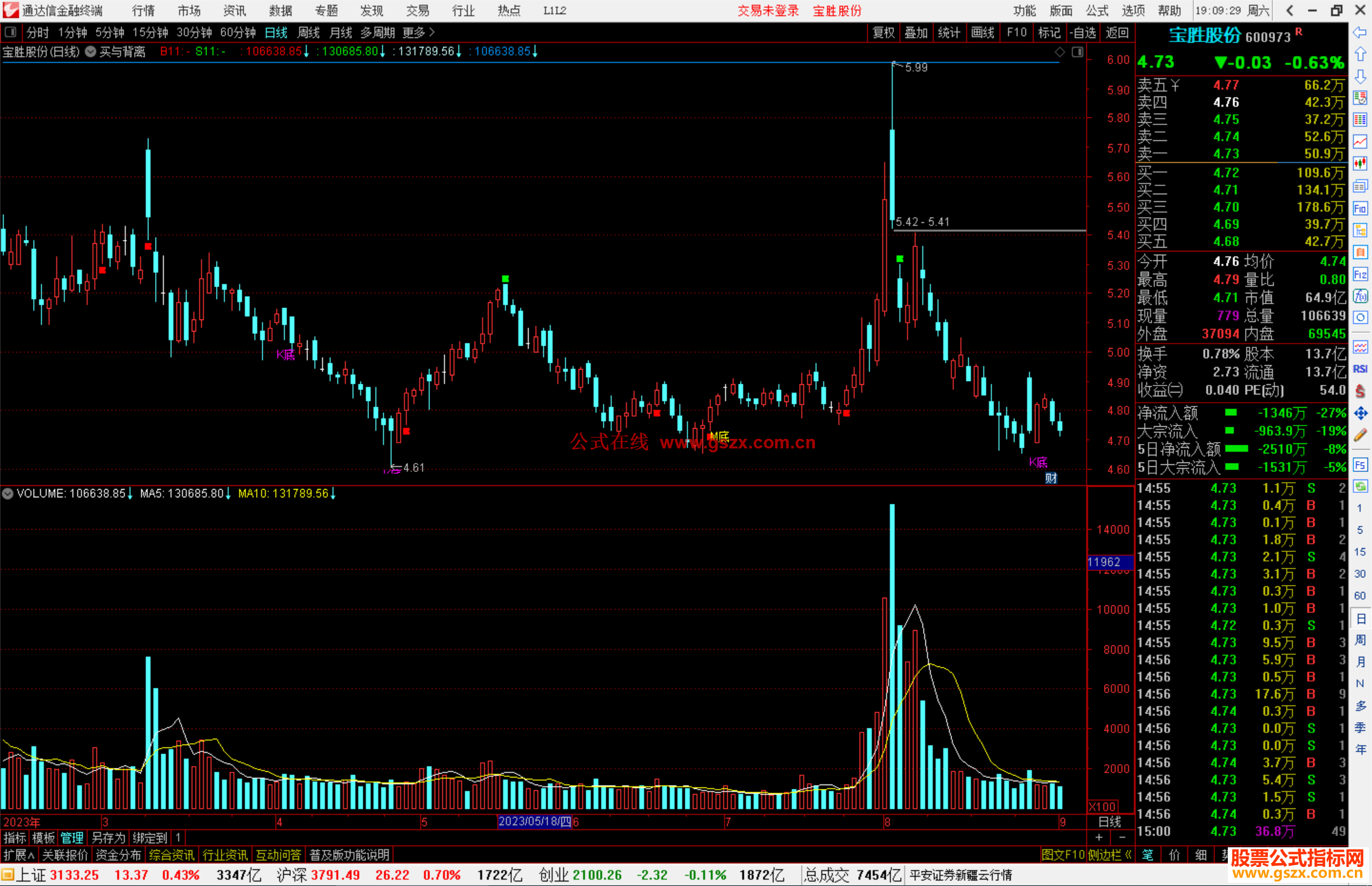
Task: Click the 叠加 overlay button
Action: [x=916, y=32]
